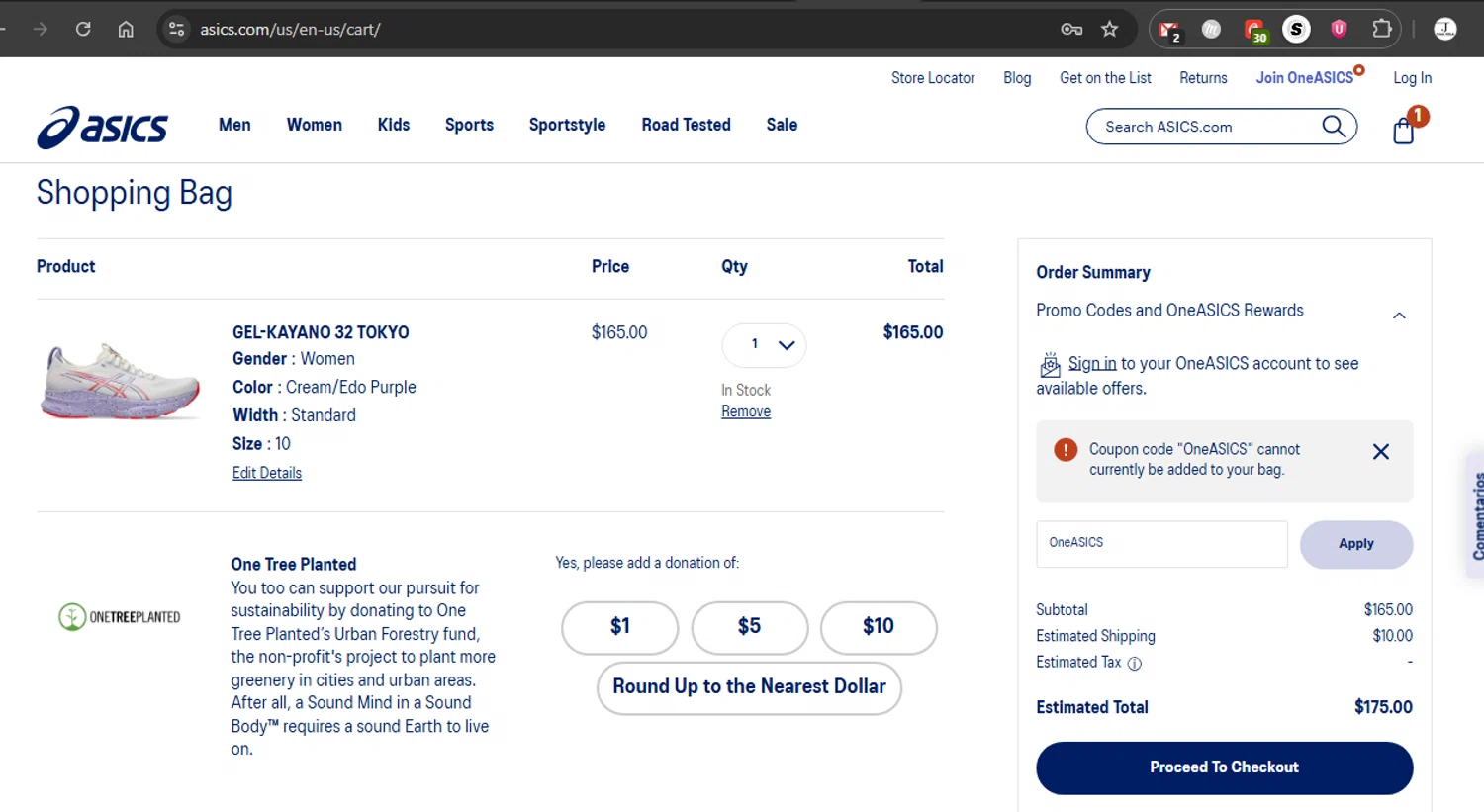Click the Store Locator link
1484x812 pixels.
point(933,78)
